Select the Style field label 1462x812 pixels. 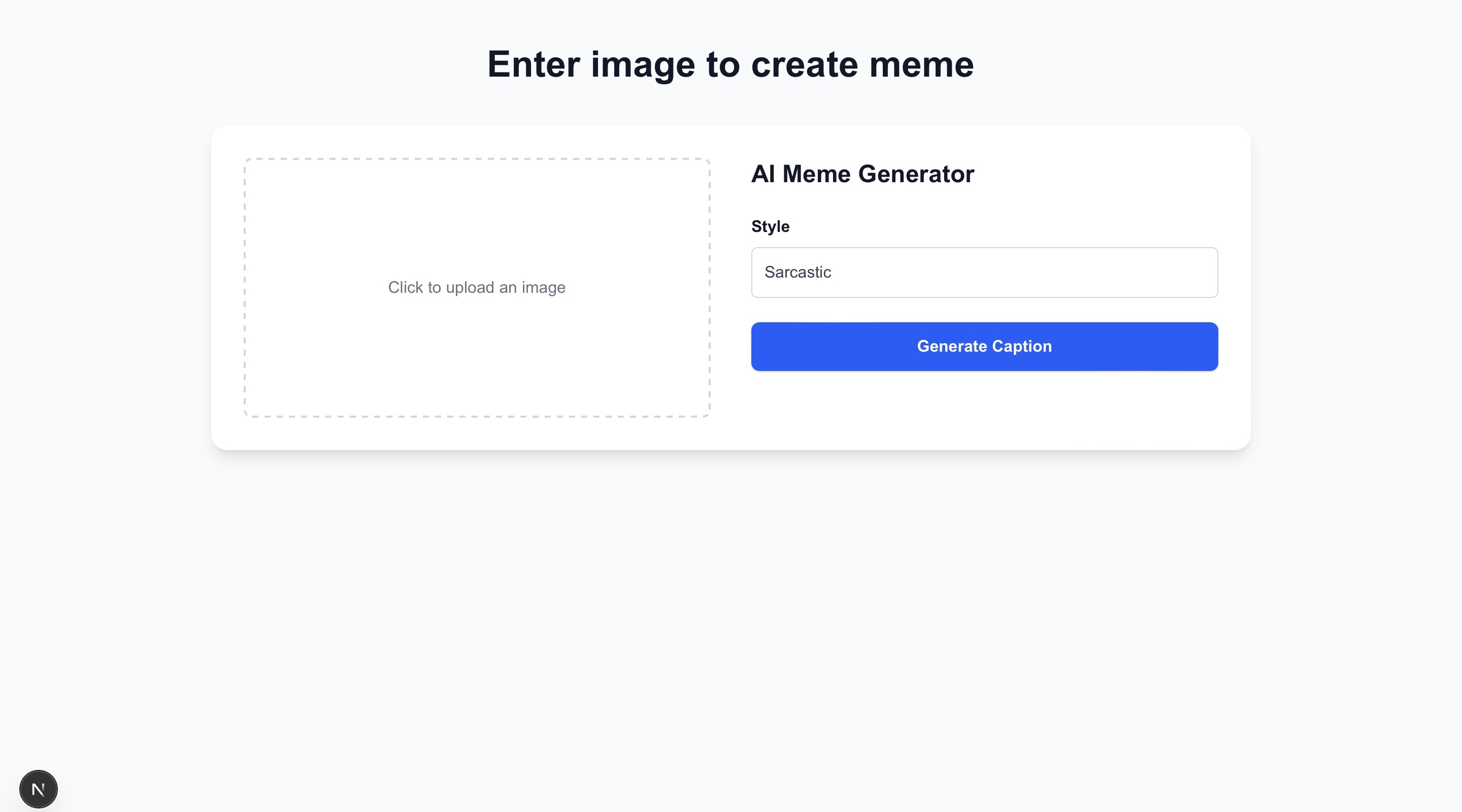tap(770, 226)
